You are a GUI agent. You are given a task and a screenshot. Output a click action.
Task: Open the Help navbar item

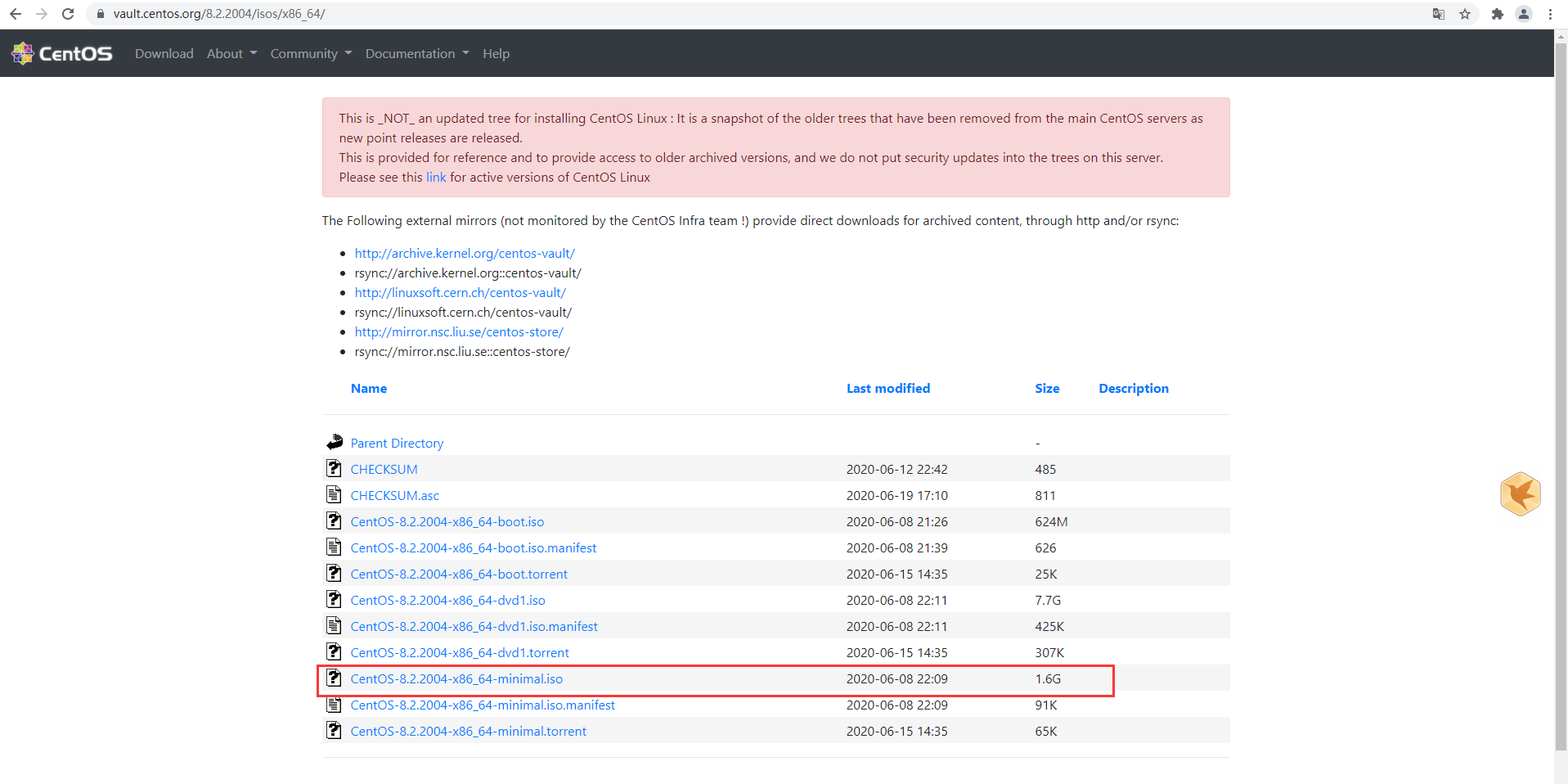click(496, 53)
